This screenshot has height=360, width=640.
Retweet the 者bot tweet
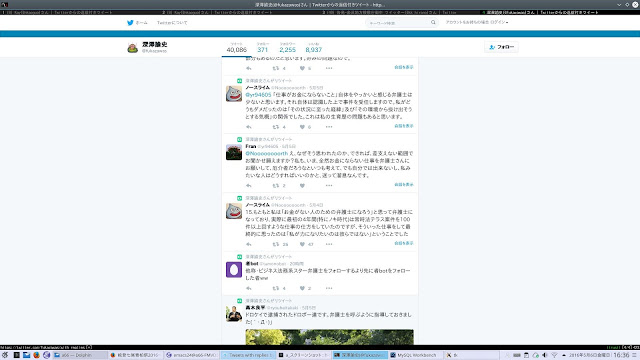coord(276,288)
